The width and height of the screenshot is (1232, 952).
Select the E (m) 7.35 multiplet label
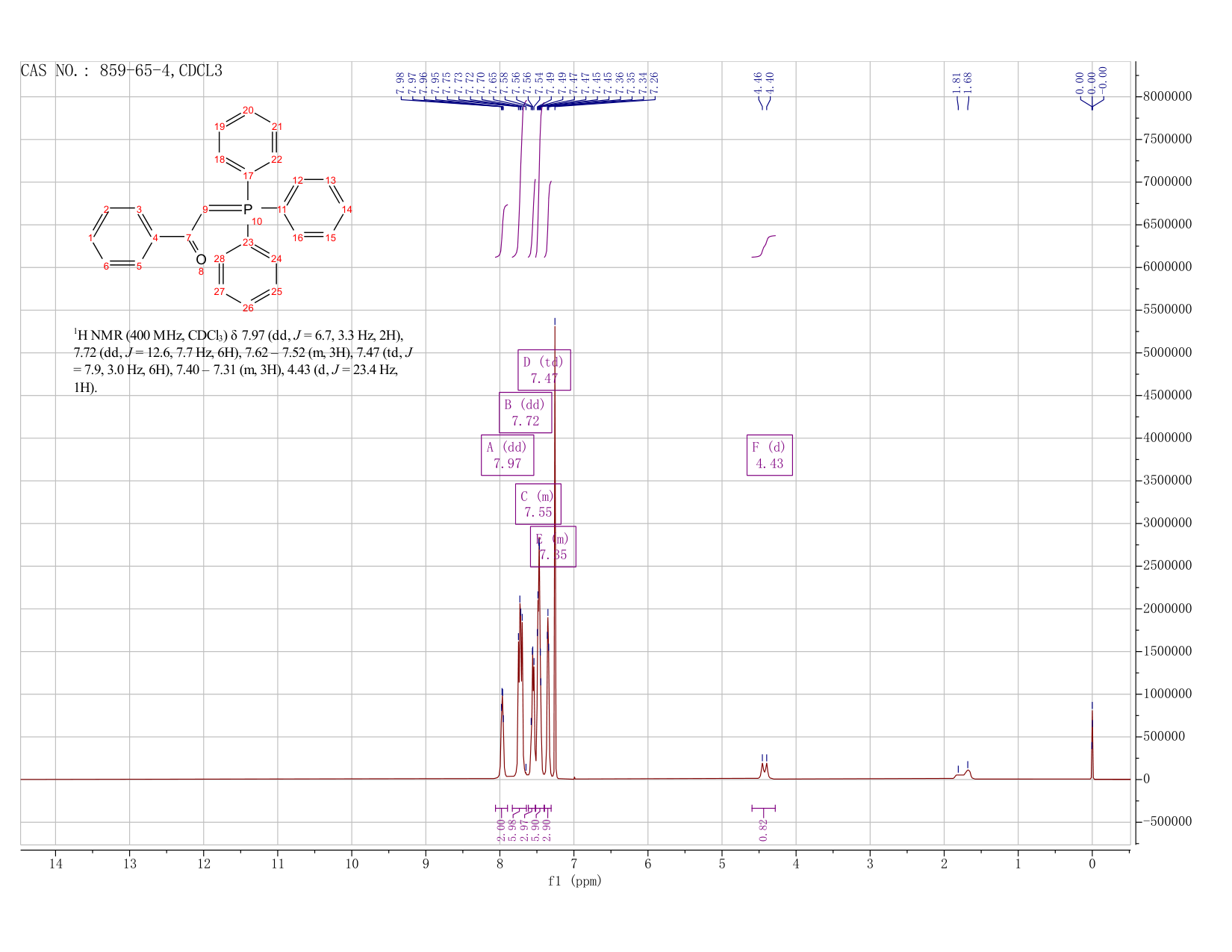[553, 547]
